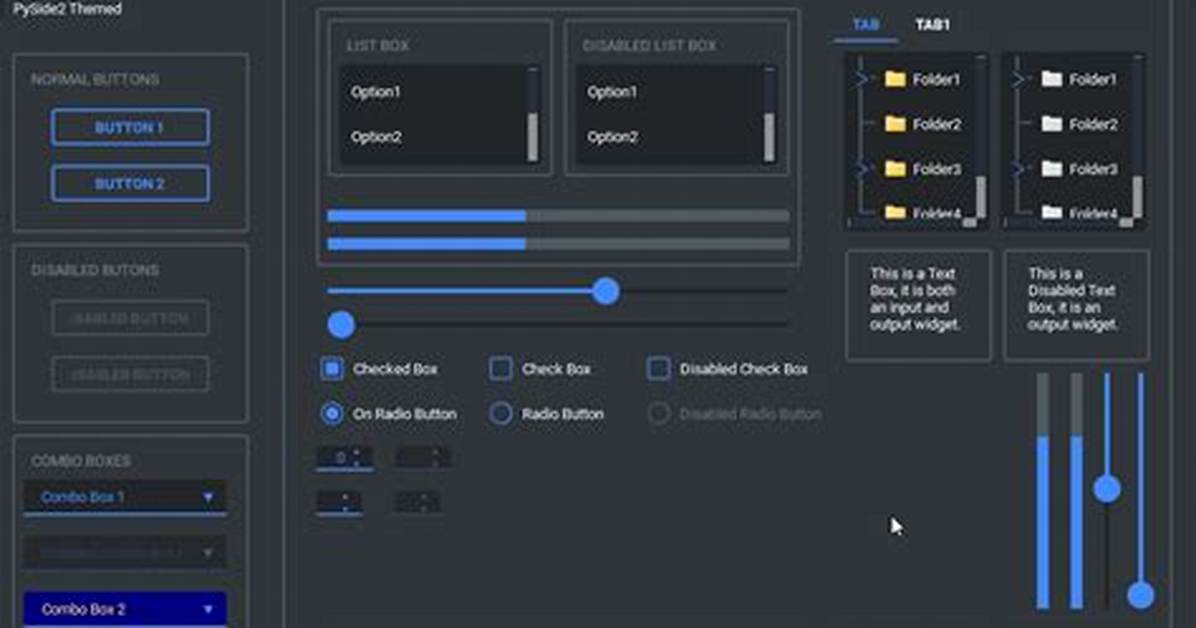Expand Folder1 in the left tree view
The image size is (1196, 628).
point(862,79)
